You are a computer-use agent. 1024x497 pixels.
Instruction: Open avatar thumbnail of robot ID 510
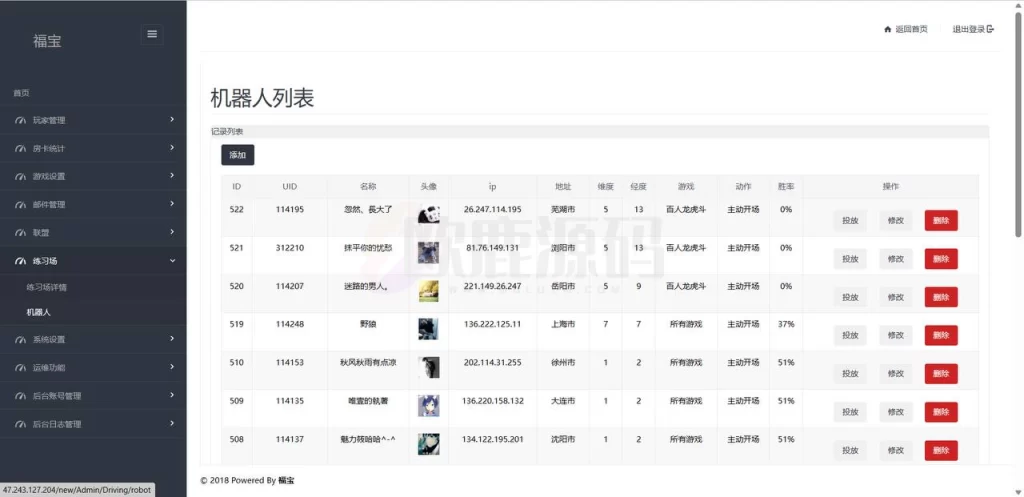pos(428,367)
